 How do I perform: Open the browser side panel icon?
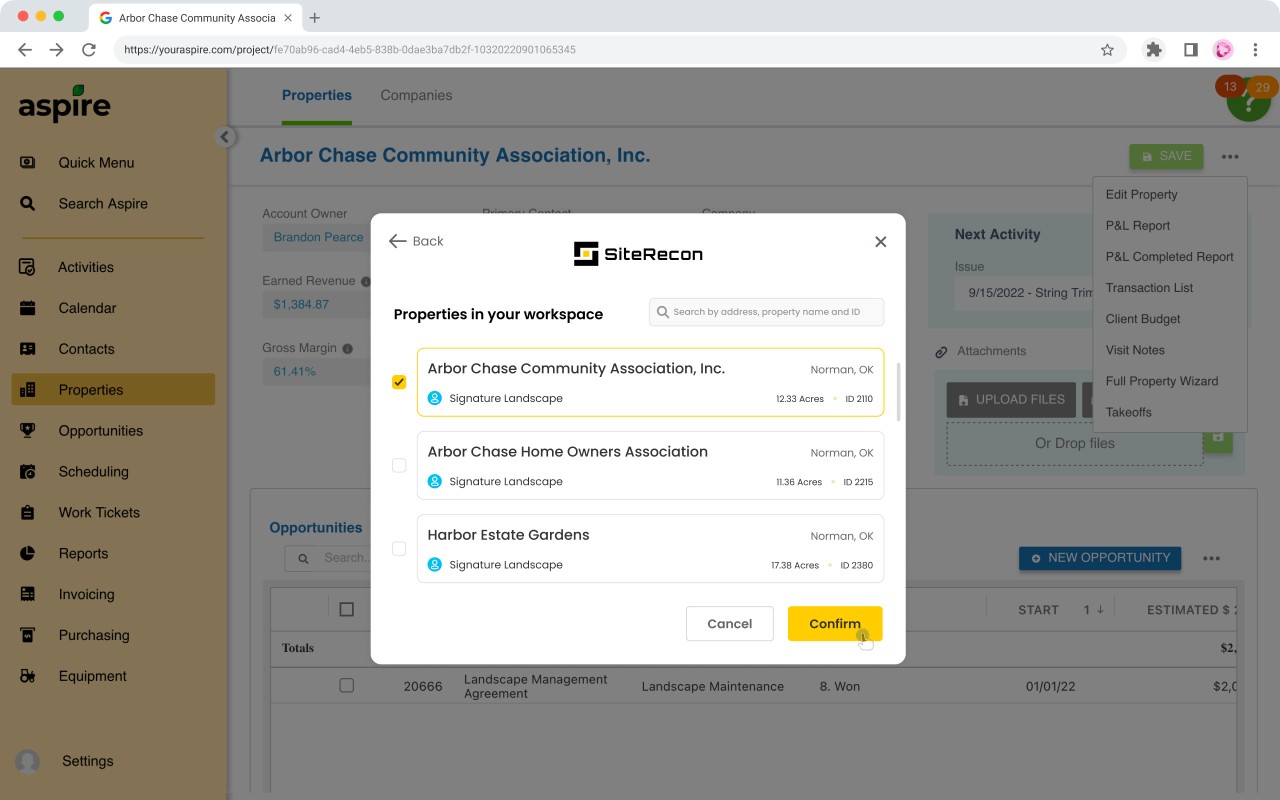[1190, 50]
